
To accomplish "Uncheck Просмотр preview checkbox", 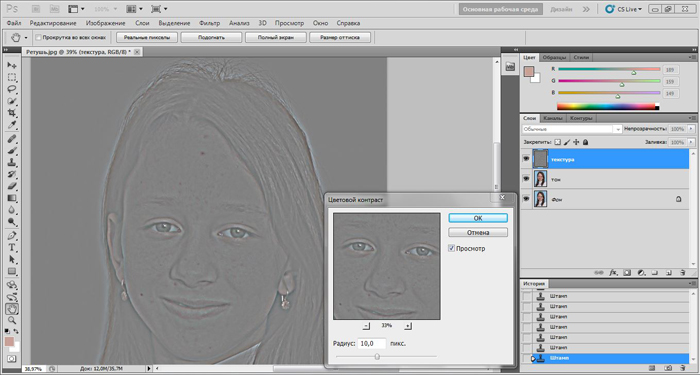I will click(x=451, y=248).
